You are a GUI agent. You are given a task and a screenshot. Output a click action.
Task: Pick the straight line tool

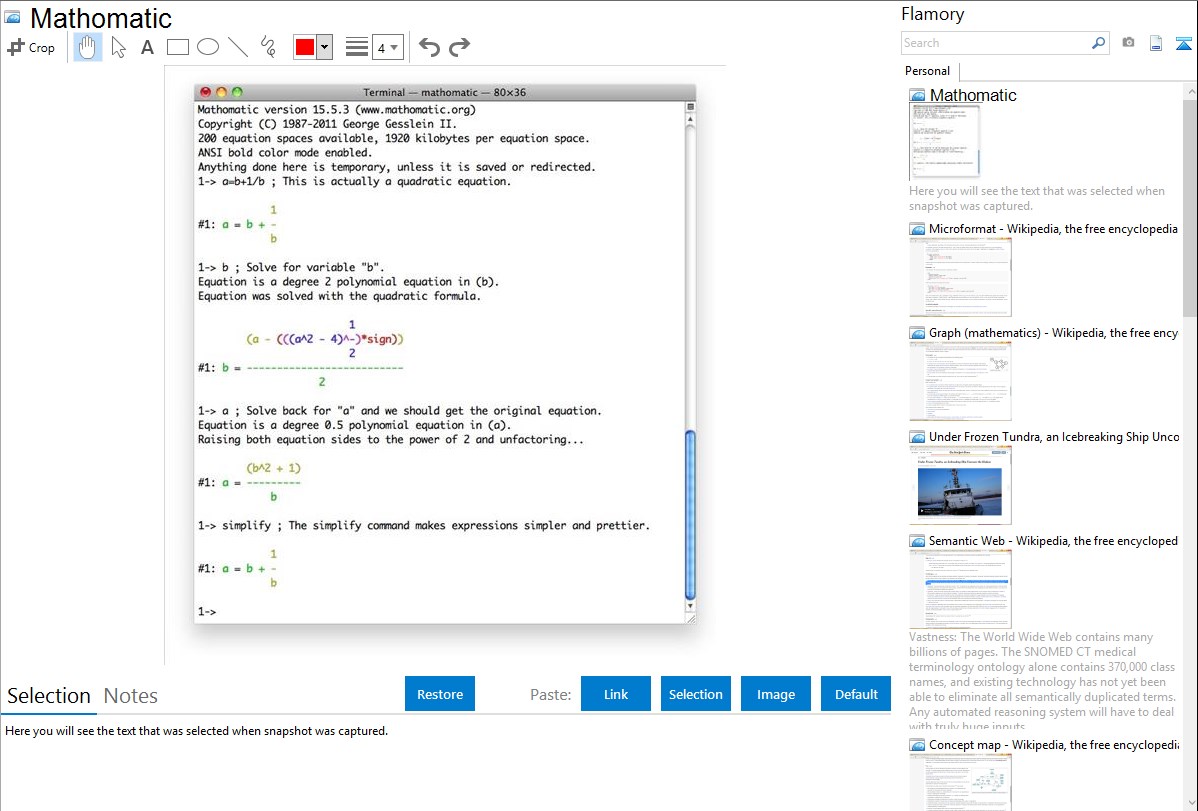(x=238, y=47)
